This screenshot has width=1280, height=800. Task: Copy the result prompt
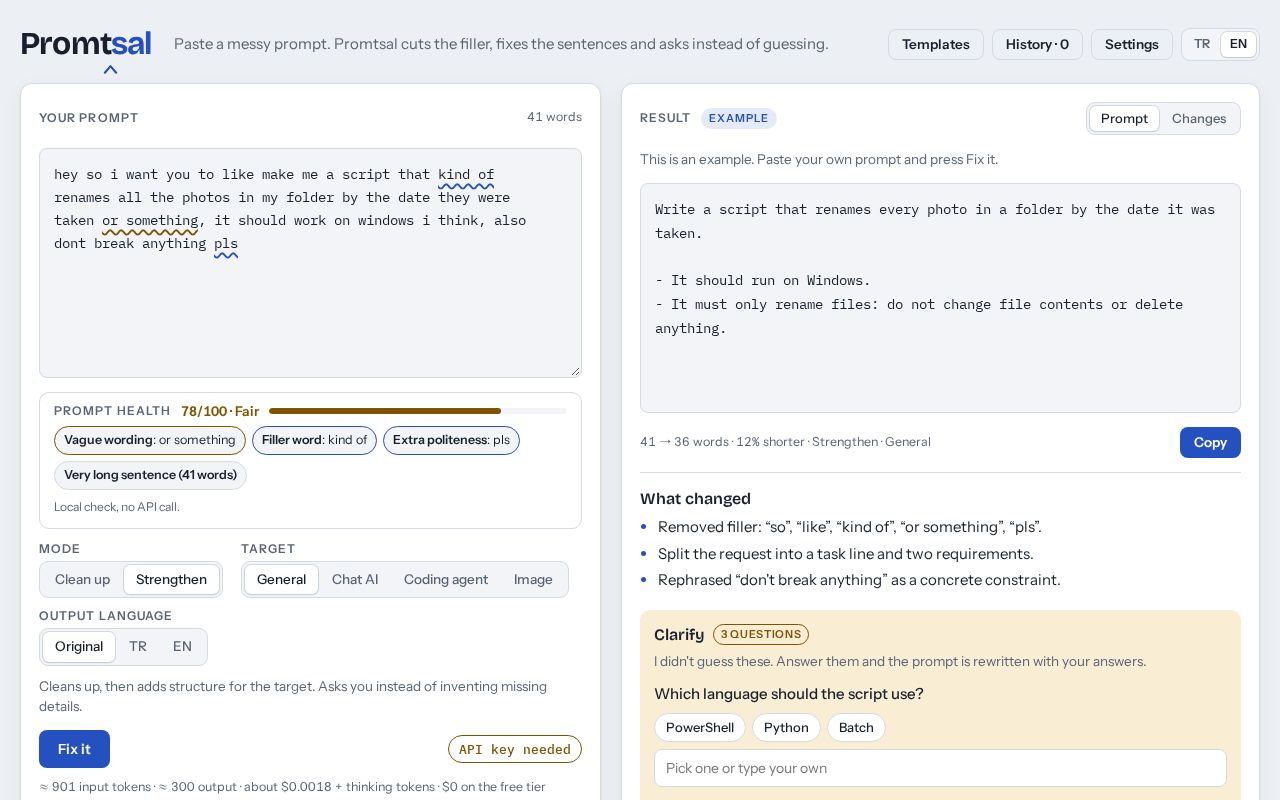(x=1210, y=442)
